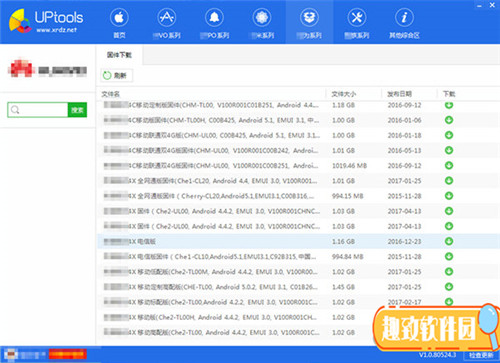Viewport: 500px width, 363px height.
Task: Select the Che2-TL00H Android 4.4.2 file name
Action: [210, 317]
